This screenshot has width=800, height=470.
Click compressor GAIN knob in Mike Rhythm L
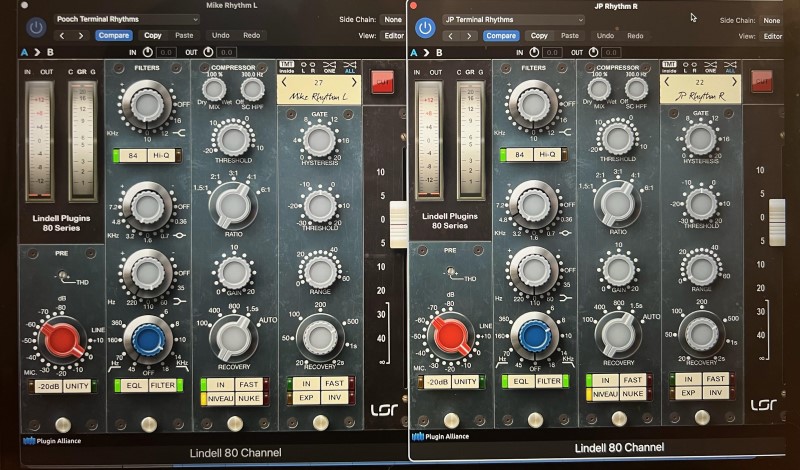coord(234,273)
